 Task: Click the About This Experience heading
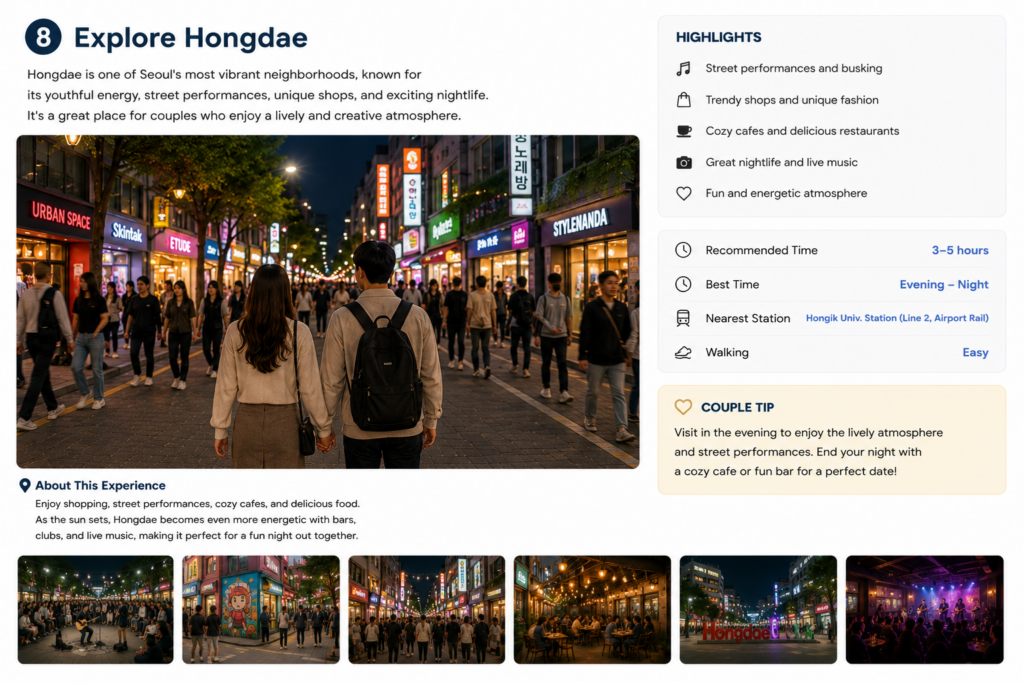click(100, 485)
